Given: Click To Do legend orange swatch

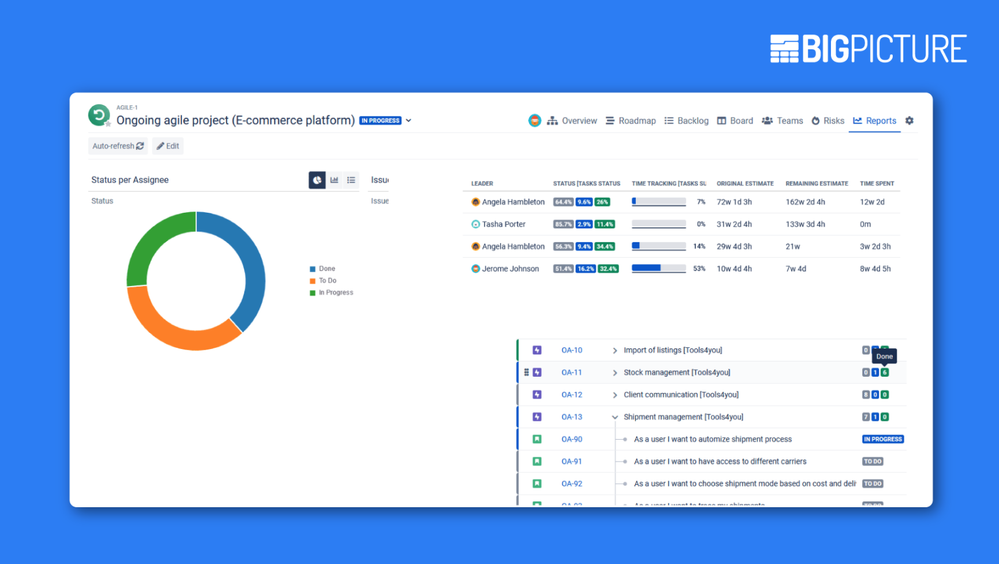Looking at the screenshot, I should tap(313, 281).
